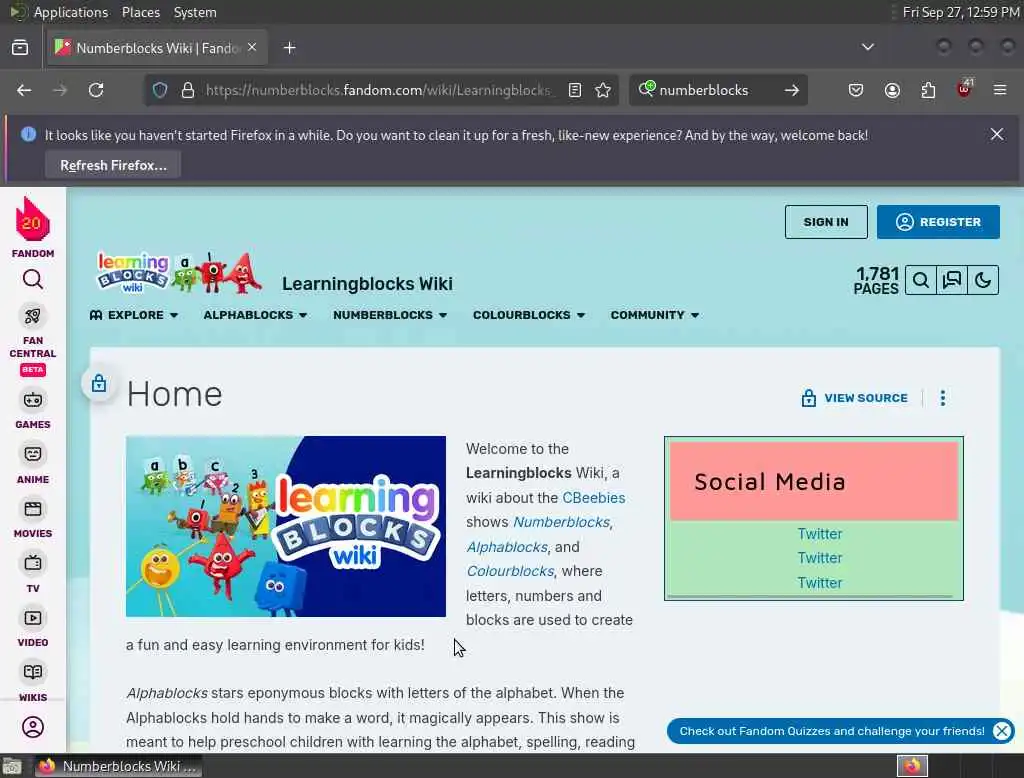Bookmark this page with the star icon

click(x=603, y=90)
